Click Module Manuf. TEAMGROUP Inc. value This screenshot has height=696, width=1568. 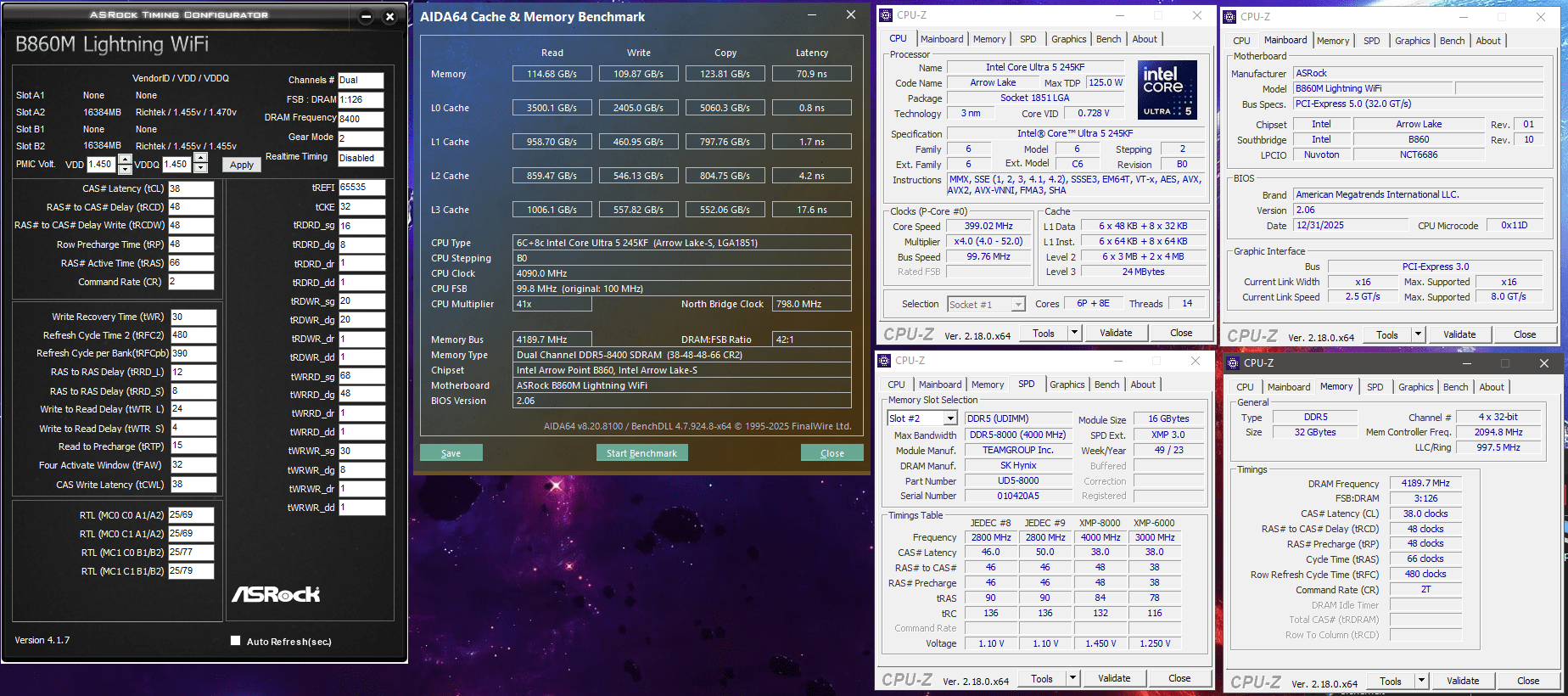[1018, 450]
